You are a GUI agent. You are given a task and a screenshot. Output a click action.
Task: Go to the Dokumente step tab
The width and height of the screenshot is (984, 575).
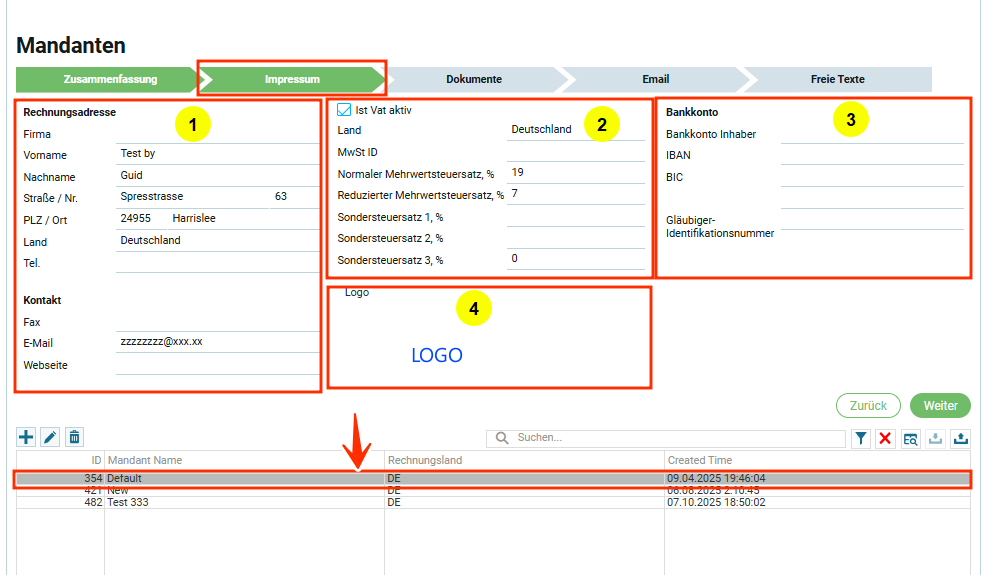[473, 79]
